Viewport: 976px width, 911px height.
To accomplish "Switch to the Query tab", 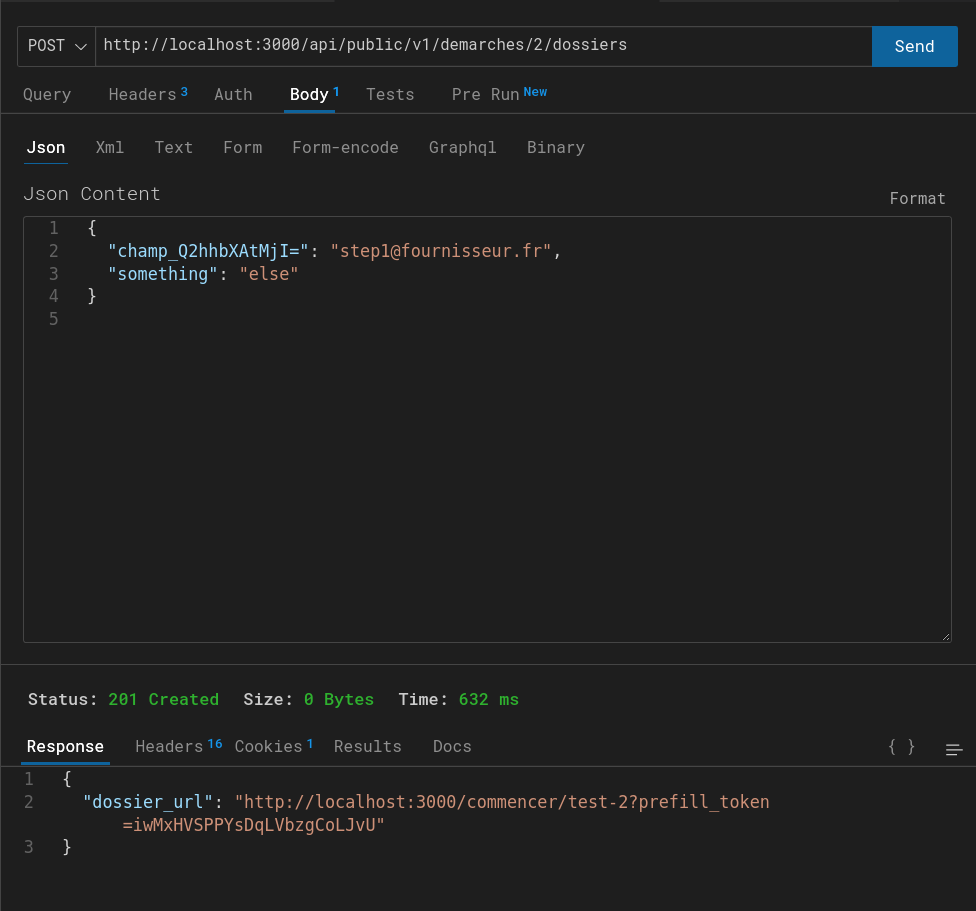I will [x=47, y=95].
